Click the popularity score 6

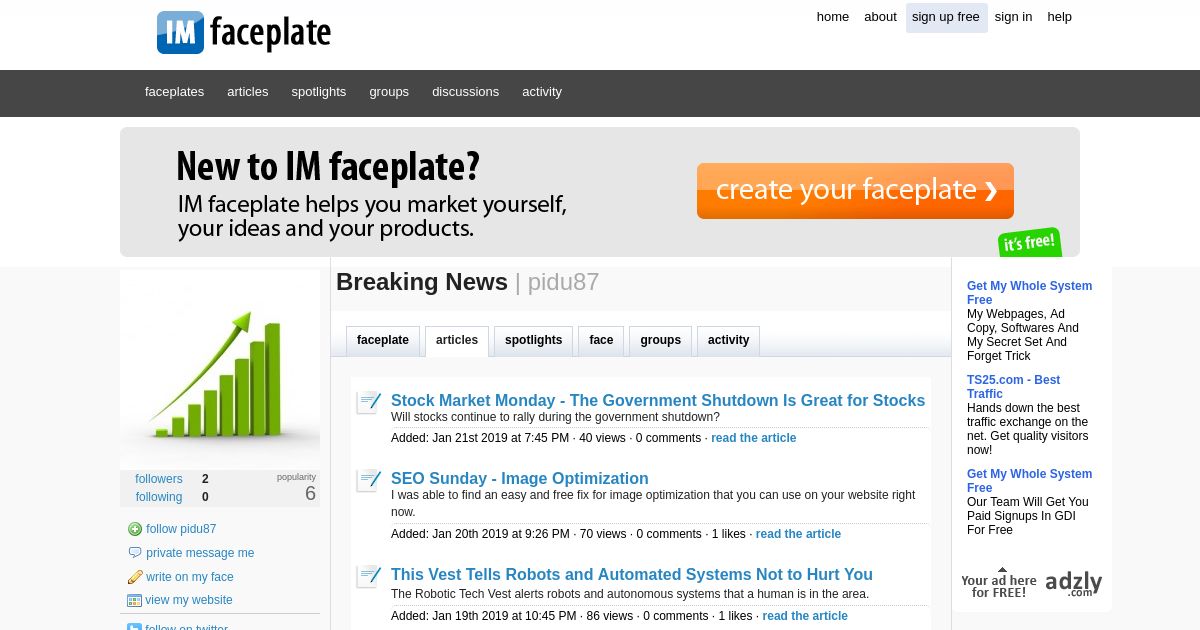(310, 494)
